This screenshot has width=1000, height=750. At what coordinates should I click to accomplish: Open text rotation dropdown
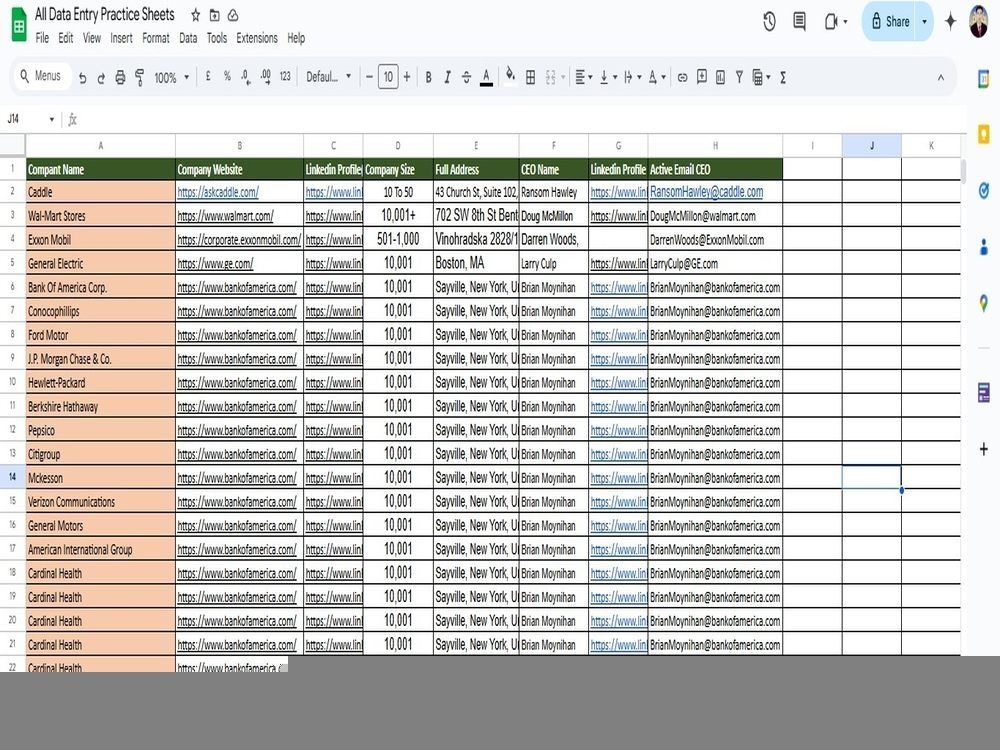657,77
